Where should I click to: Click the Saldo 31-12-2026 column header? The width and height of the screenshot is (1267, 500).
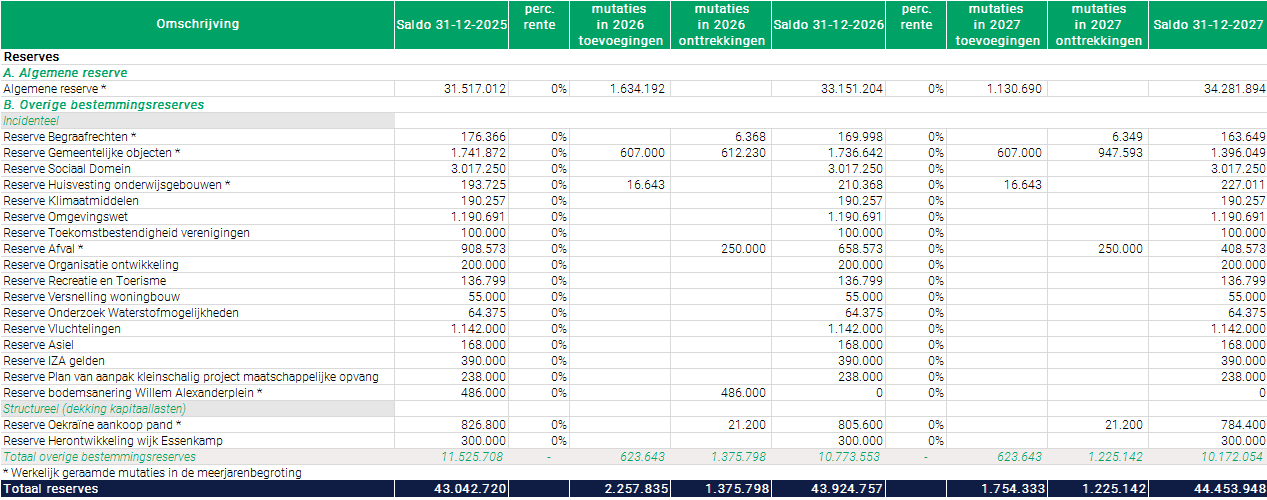coord(829,24)
